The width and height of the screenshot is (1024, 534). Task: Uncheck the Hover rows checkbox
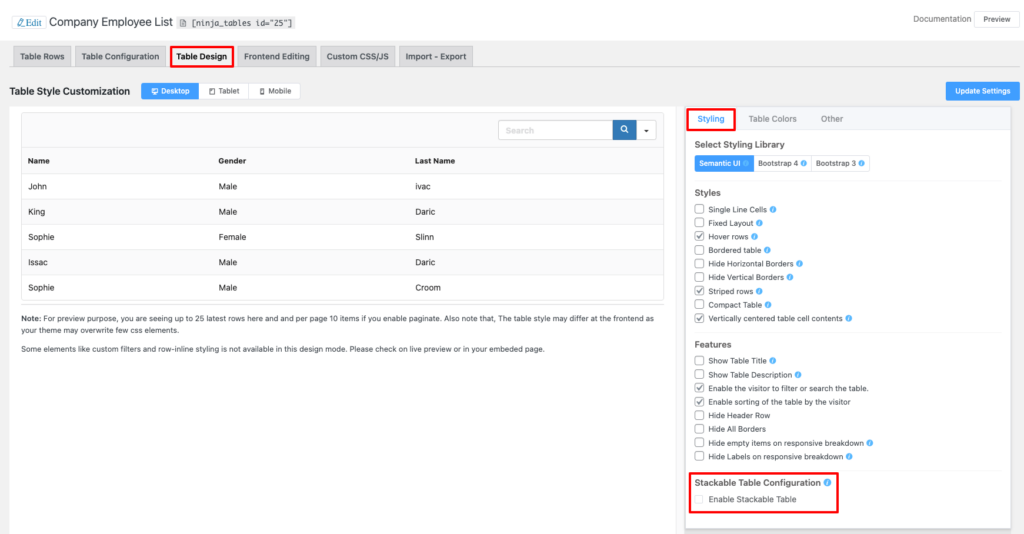pos(699,236)
